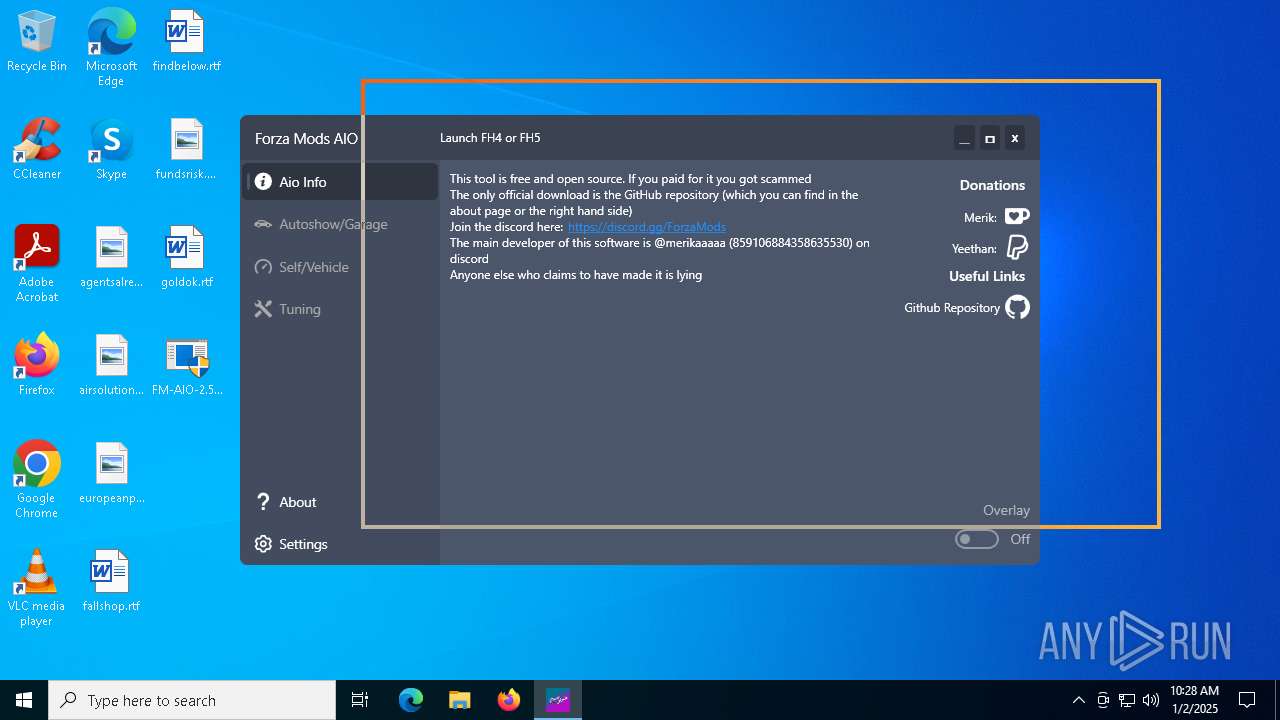Click the Launch FH4 or FH5 text
This screenshot has height=720, width=1280.
tap(490, 138)
